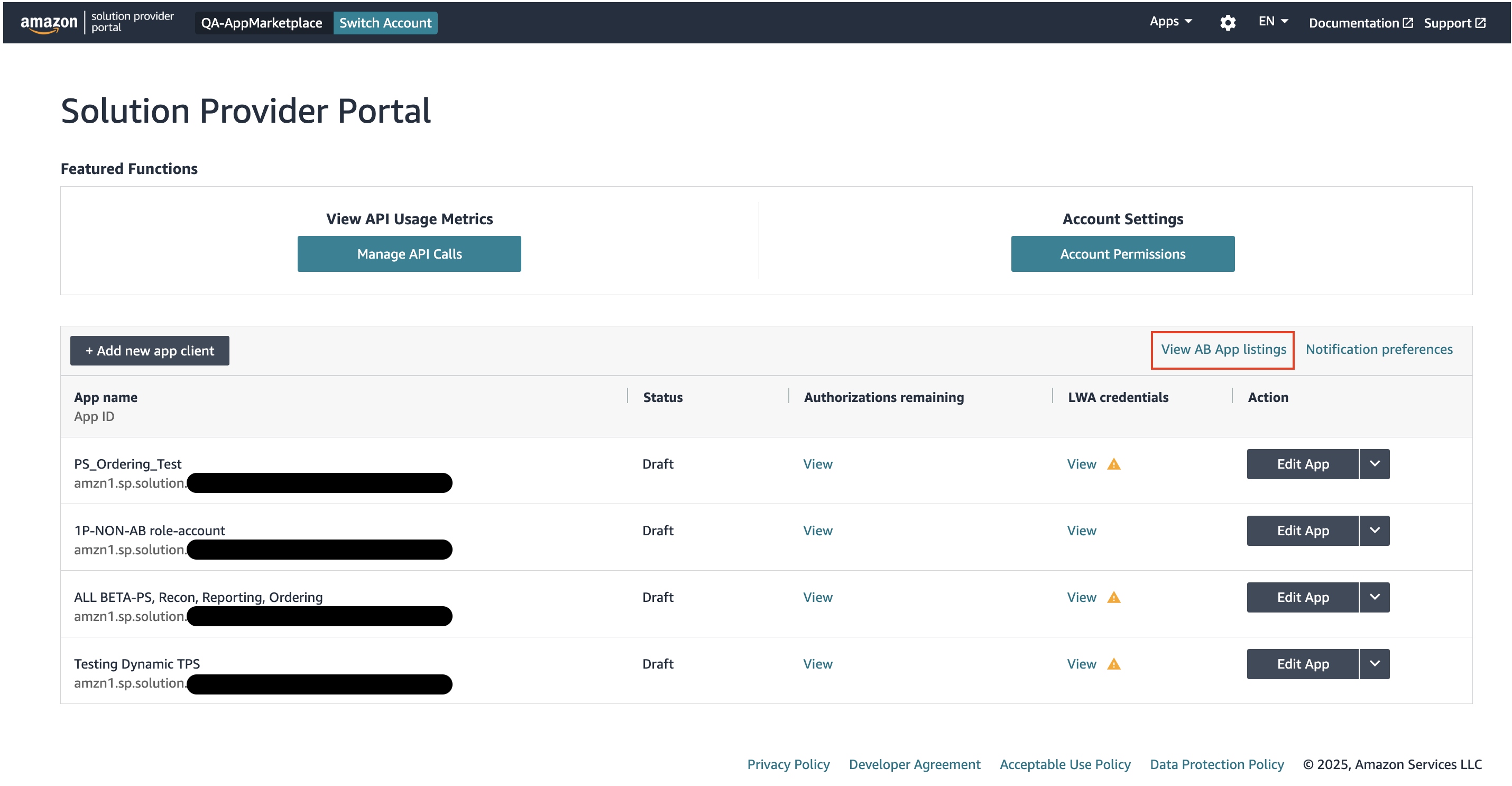The height and width of the screenshot is (786, 1512).
Task: Open Notification preferences link
Action: [1379, 350]
